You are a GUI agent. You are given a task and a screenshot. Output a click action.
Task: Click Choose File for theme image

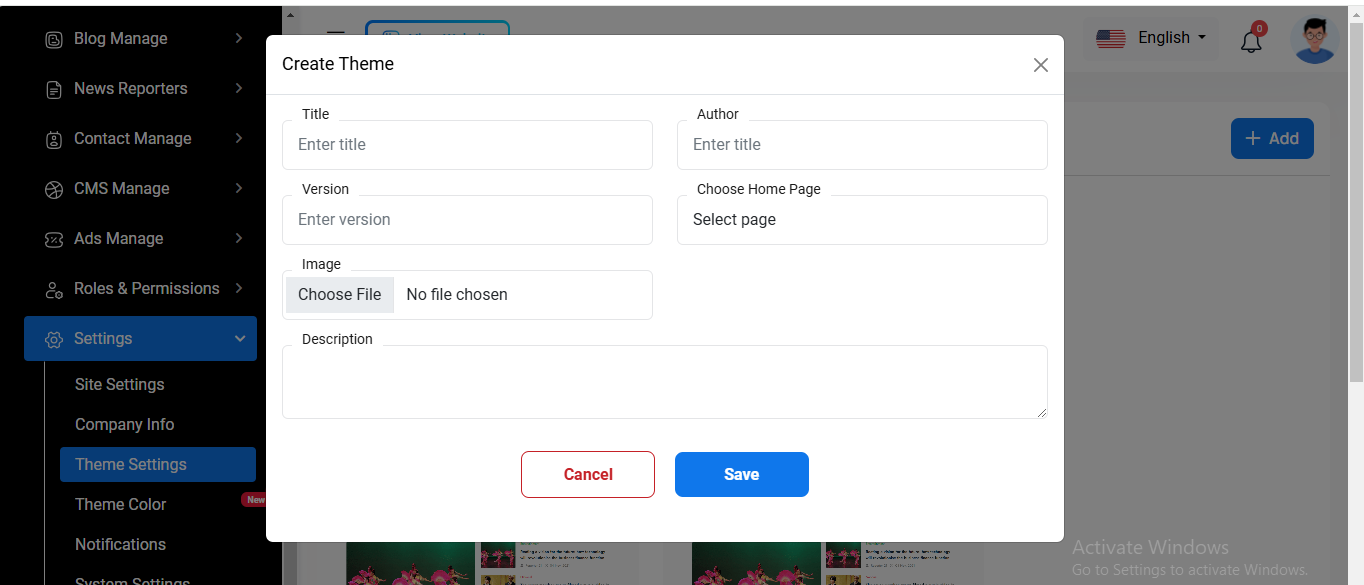pyautogui.click(x=340, y=295)
